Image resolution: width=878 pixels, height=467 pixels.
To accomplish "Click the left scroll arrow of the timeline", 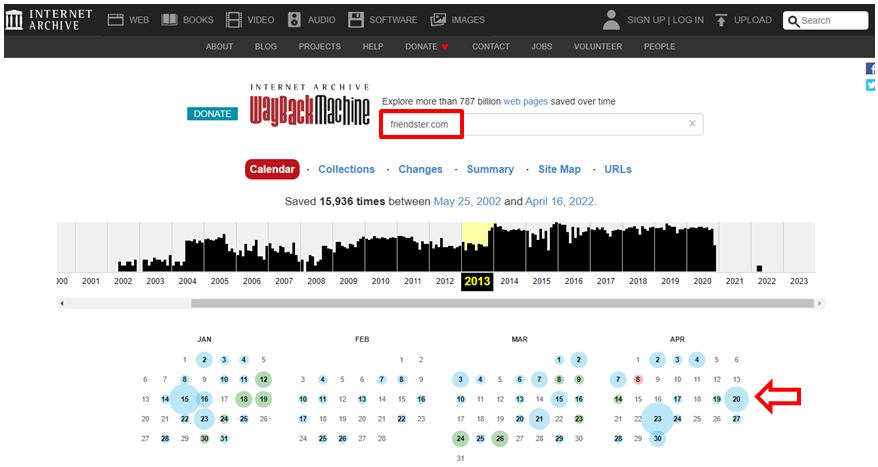I will click(62, 303).
